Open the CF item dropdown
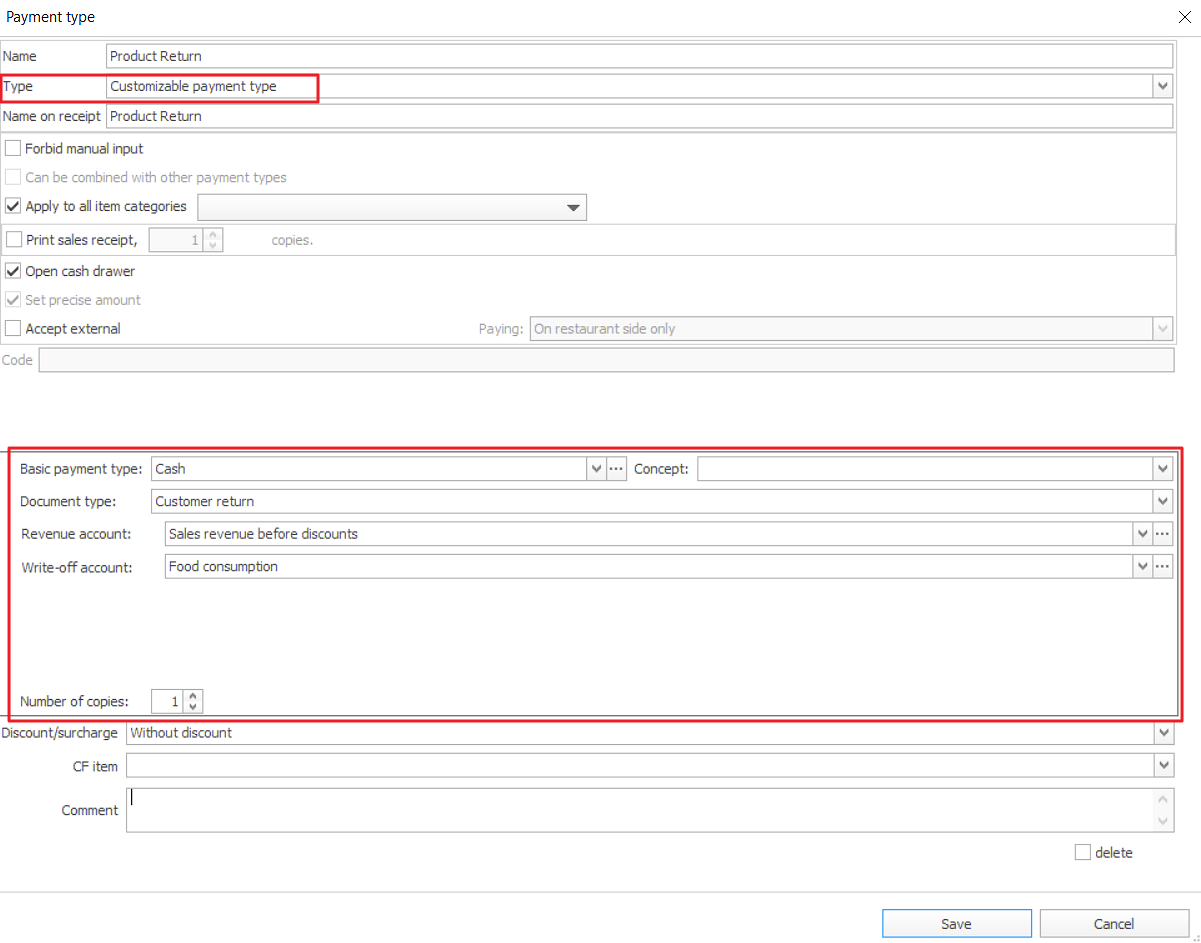Screen dimensions: 1201x943 [1163, 766]
